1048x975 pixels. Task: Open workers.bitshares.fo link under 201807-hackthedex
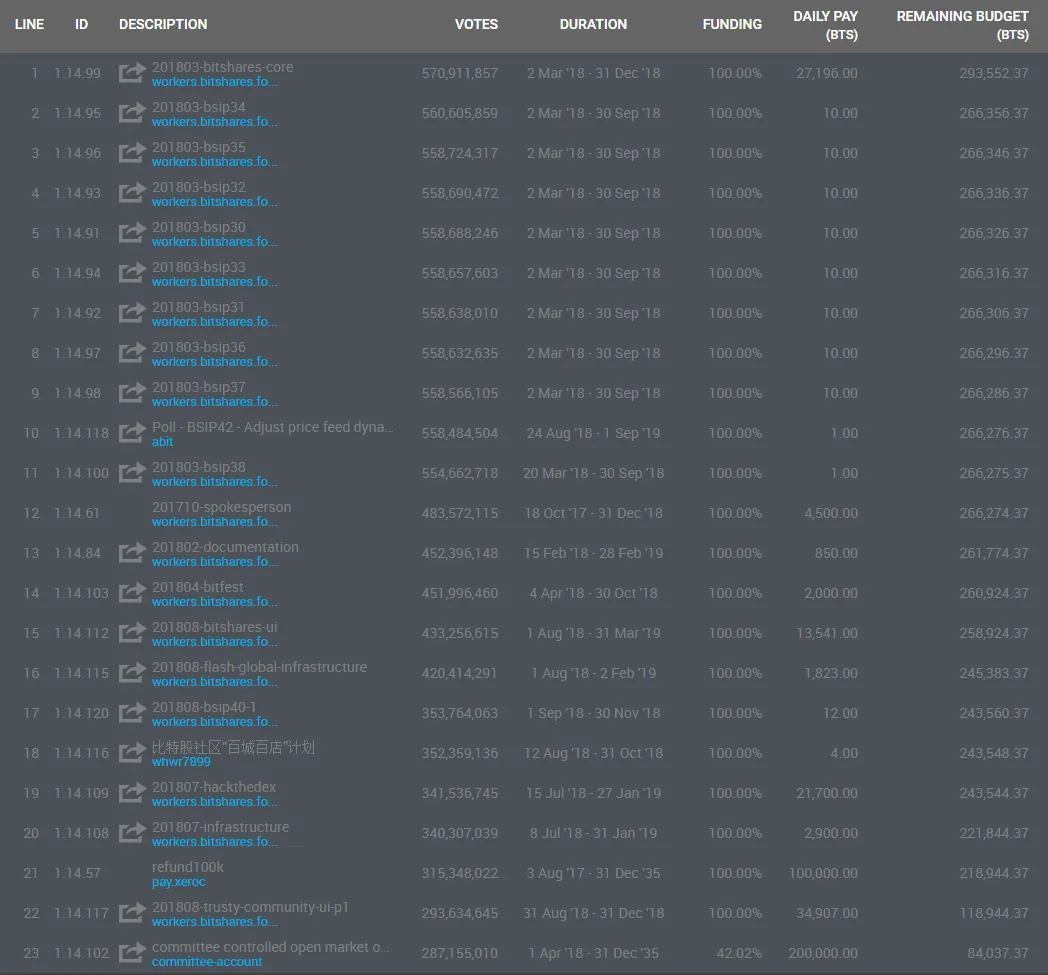[x=215, y=802]
